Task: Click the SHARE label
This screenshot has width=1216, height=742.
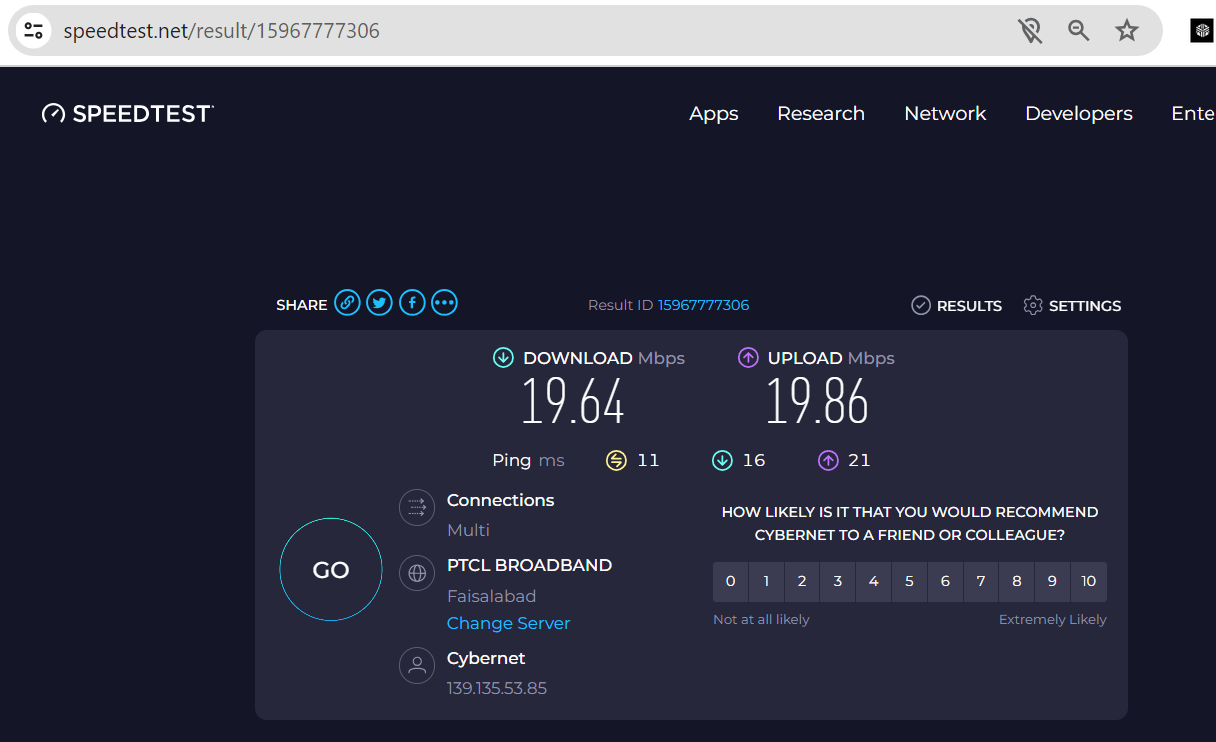Action: (x=302, y=305)
